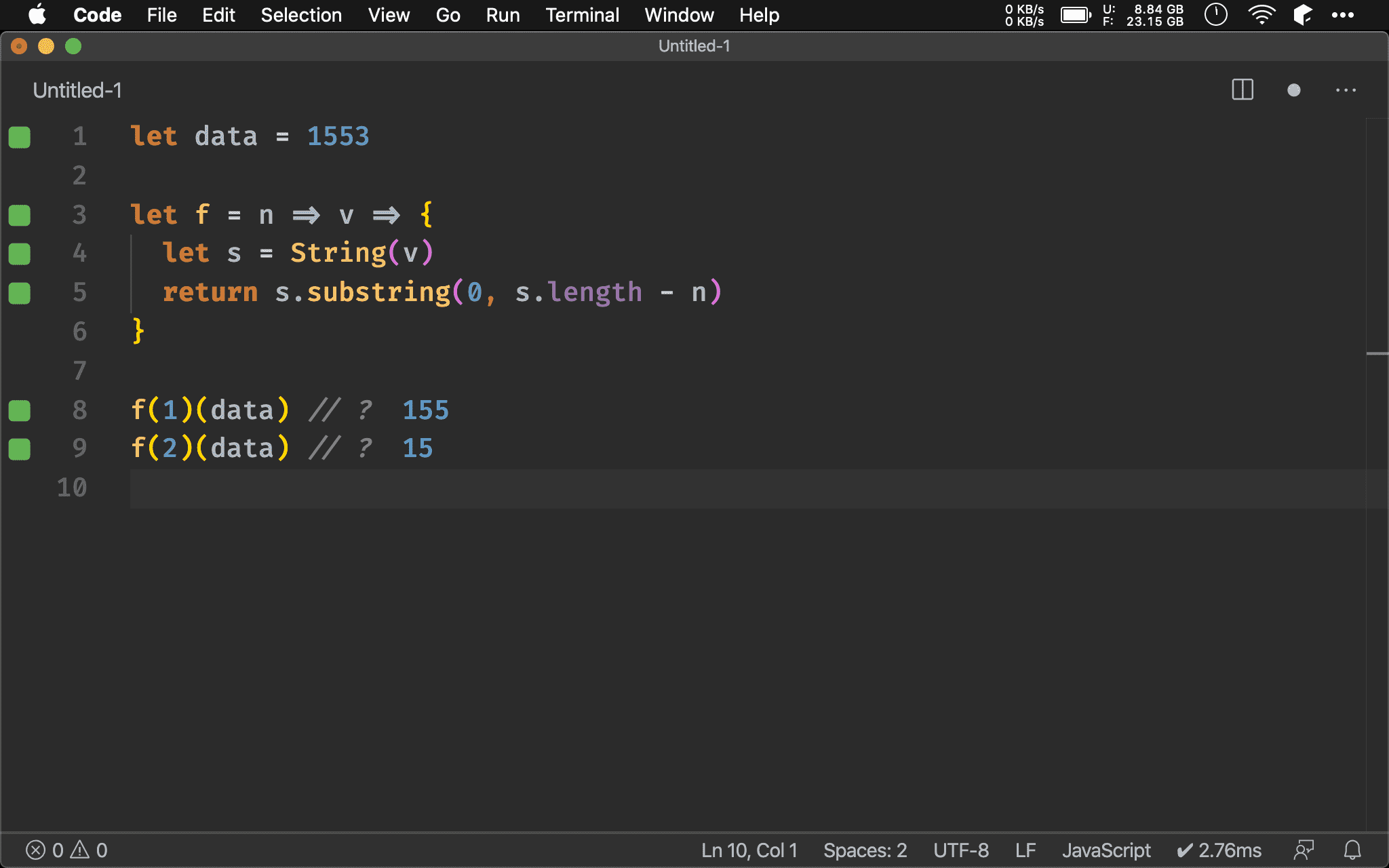Screen dimensions: 1389x868
Task: Click green coverage marker on line 5
Action: pos(20,293)
